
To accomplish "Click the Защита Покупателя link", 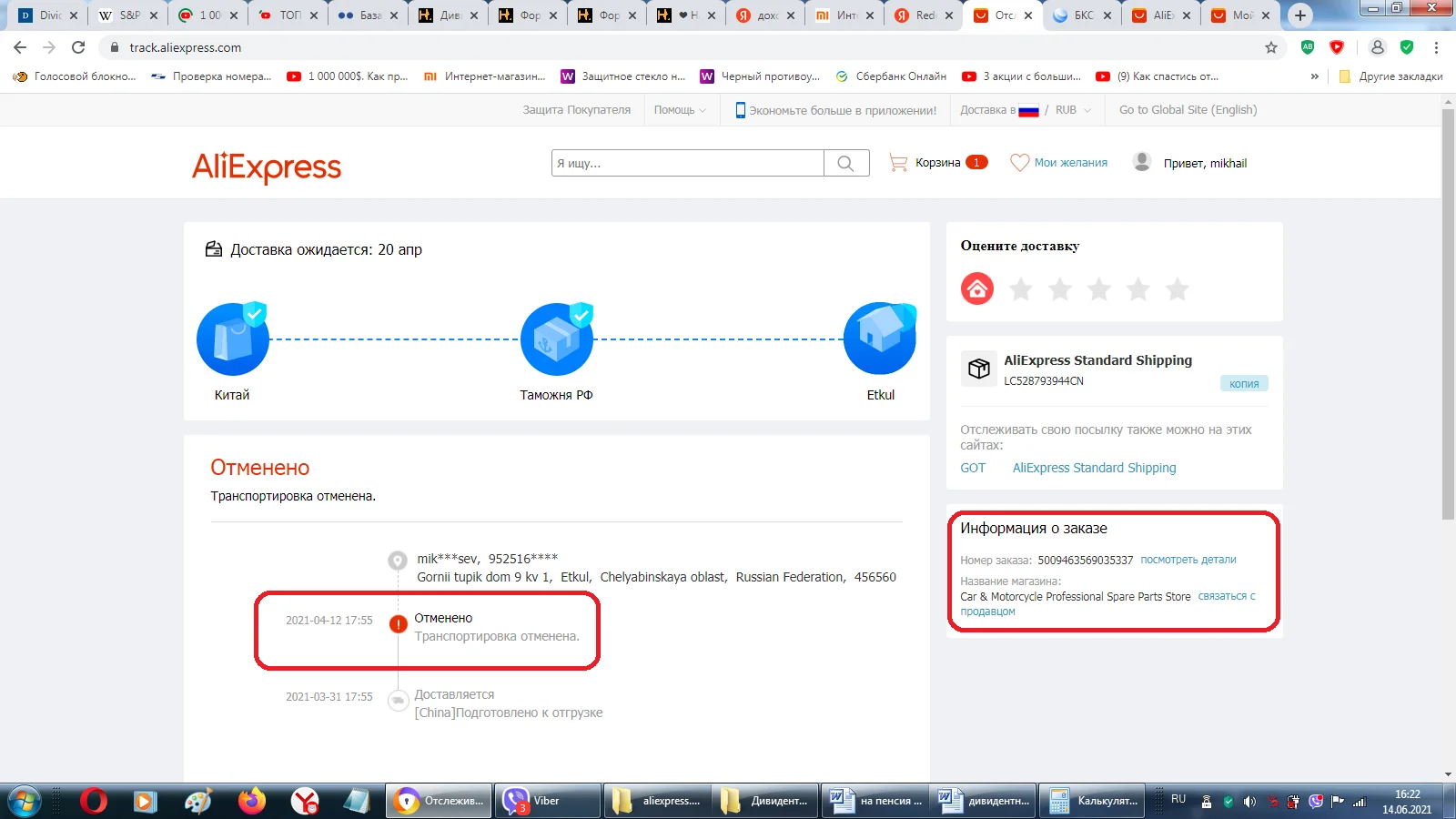I will click(576, 110).
